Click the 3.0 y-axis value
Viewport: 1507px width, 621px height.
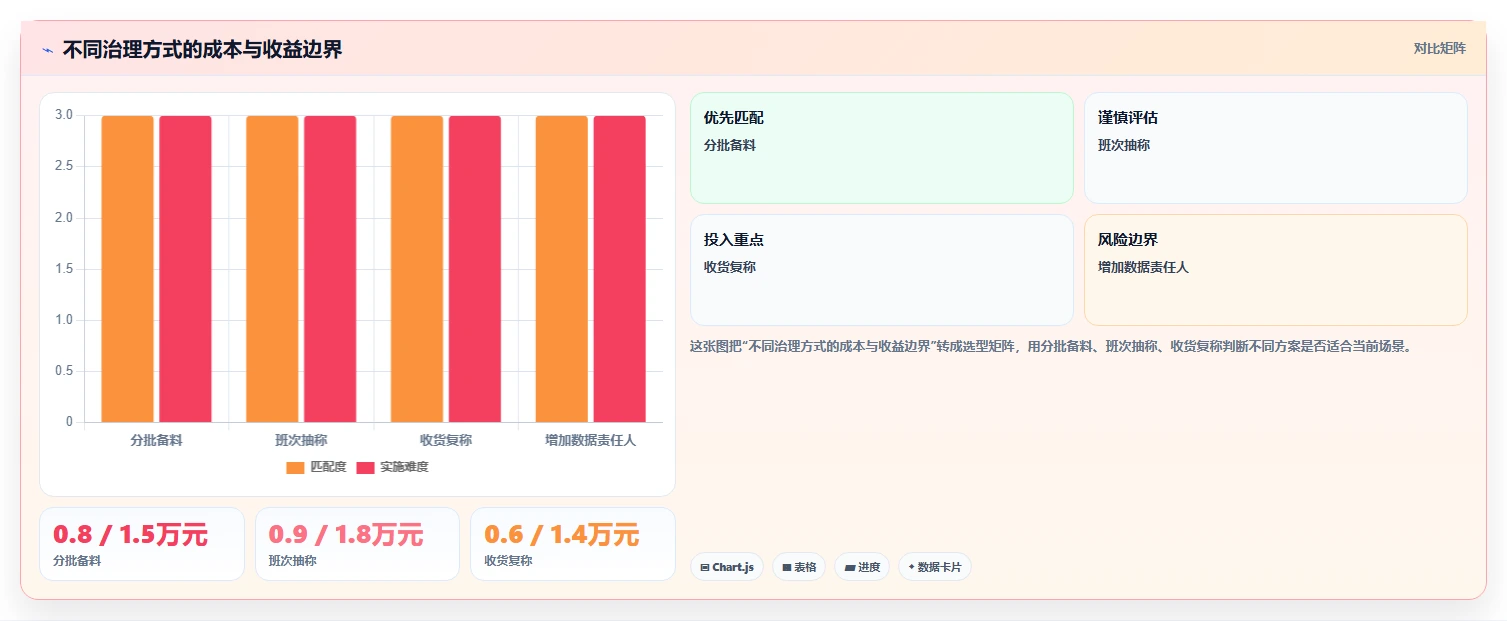click(x=64, y=115)
